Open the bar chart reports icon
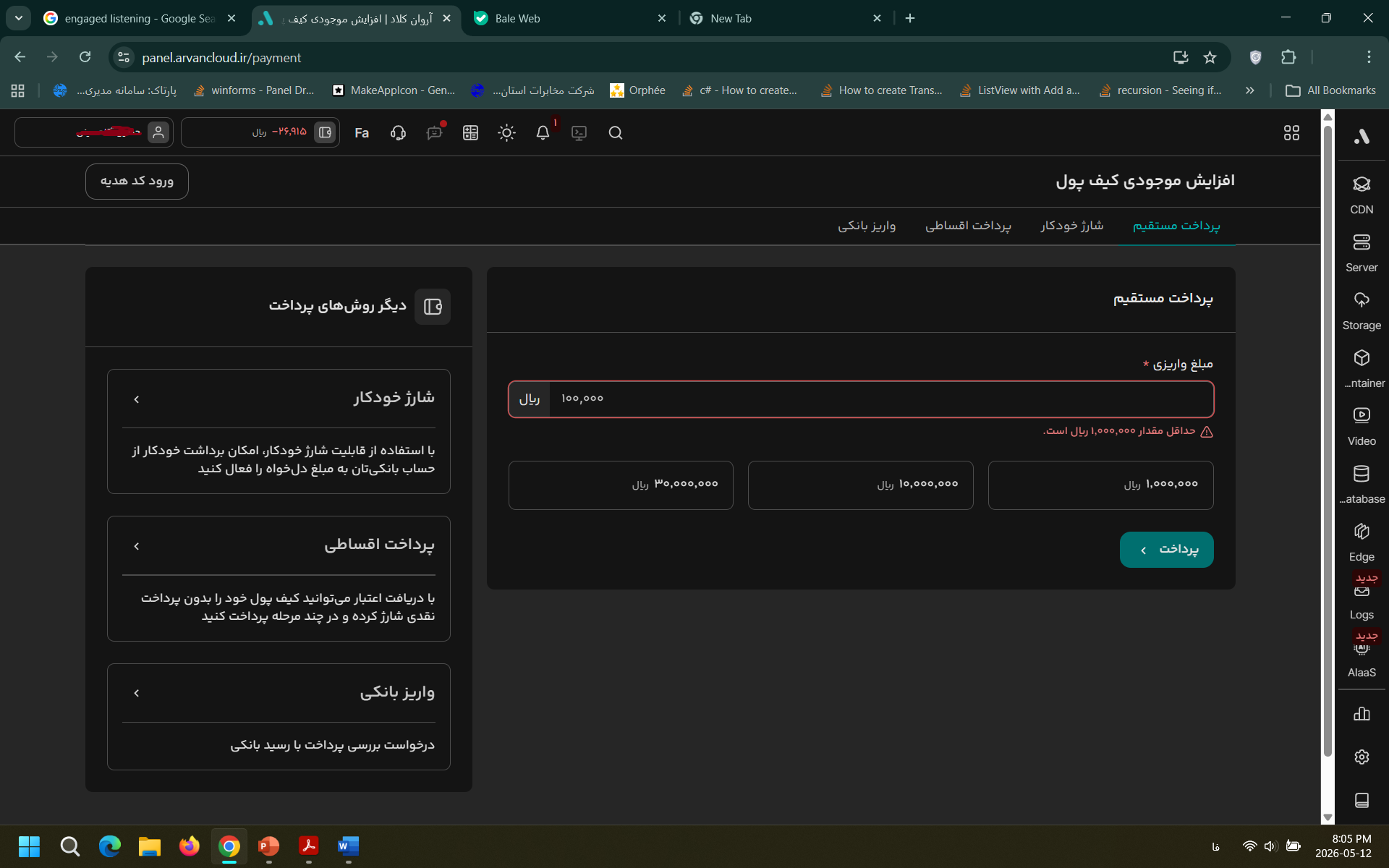1389x868 pixels. (x=1362, y=714)
